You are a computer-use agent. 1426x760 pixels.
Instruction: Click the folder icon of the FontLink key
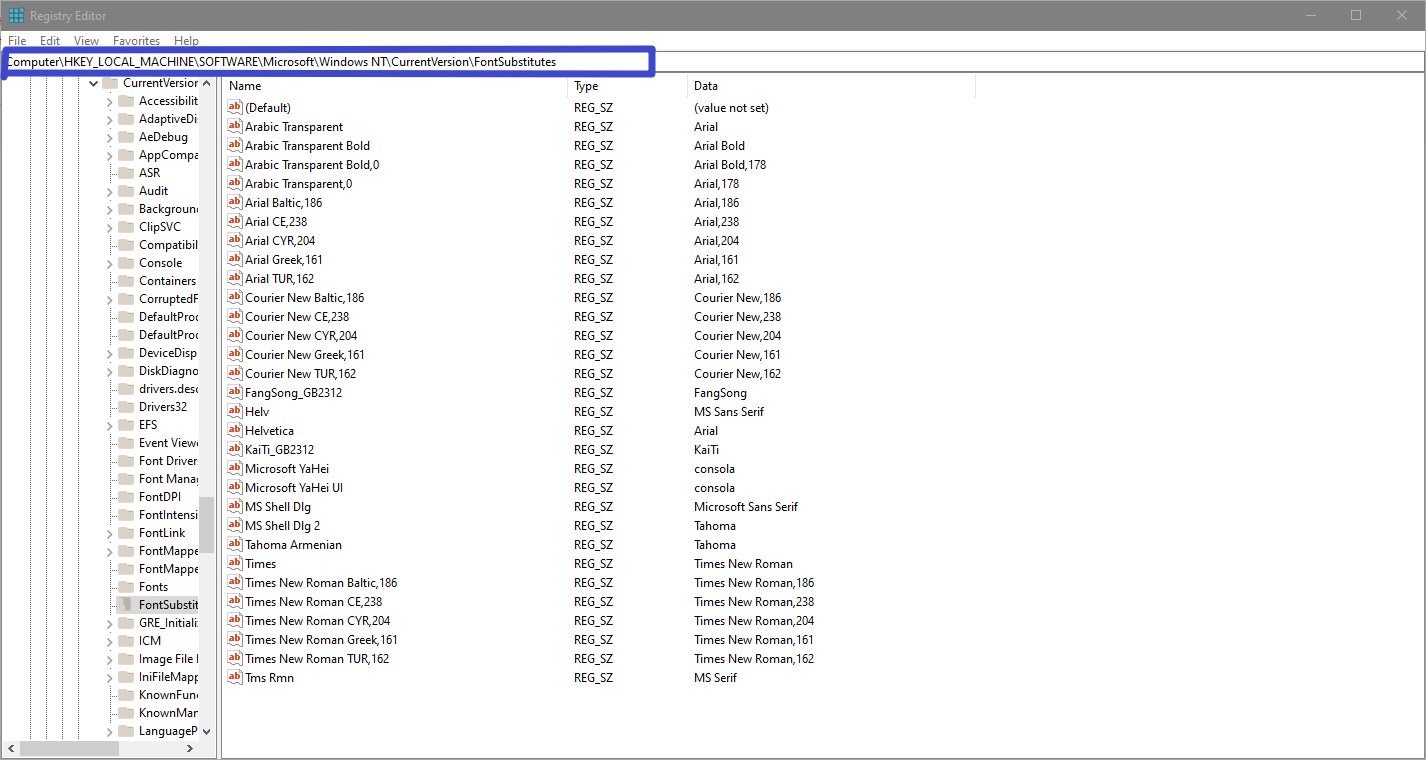tap(126, 533)
